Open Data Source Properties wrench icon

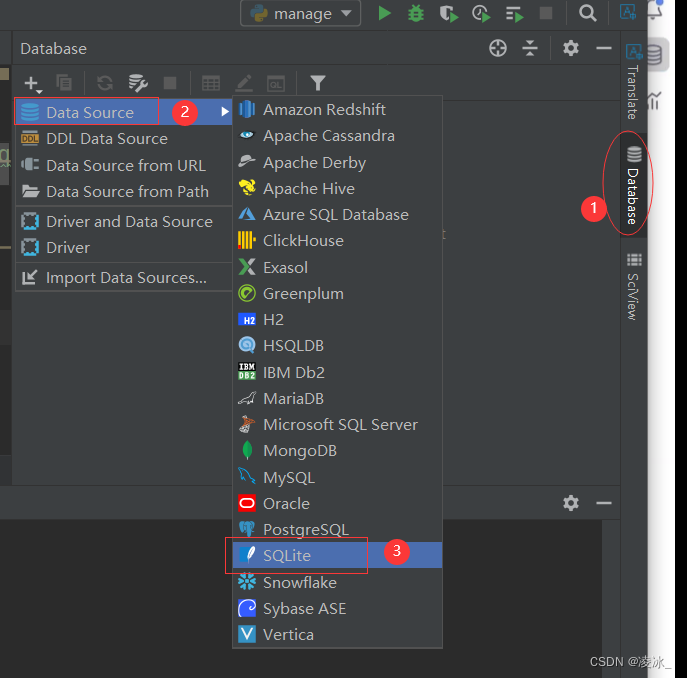tap(138, 83)
